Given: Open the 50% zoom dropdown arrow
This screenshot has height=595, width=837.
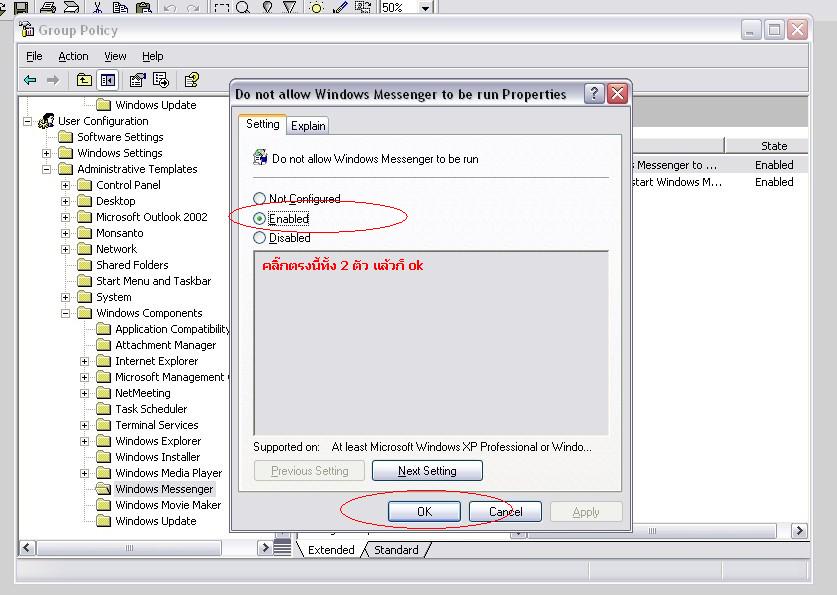Looking at the screenshot, I should click(x=425, y=8).
